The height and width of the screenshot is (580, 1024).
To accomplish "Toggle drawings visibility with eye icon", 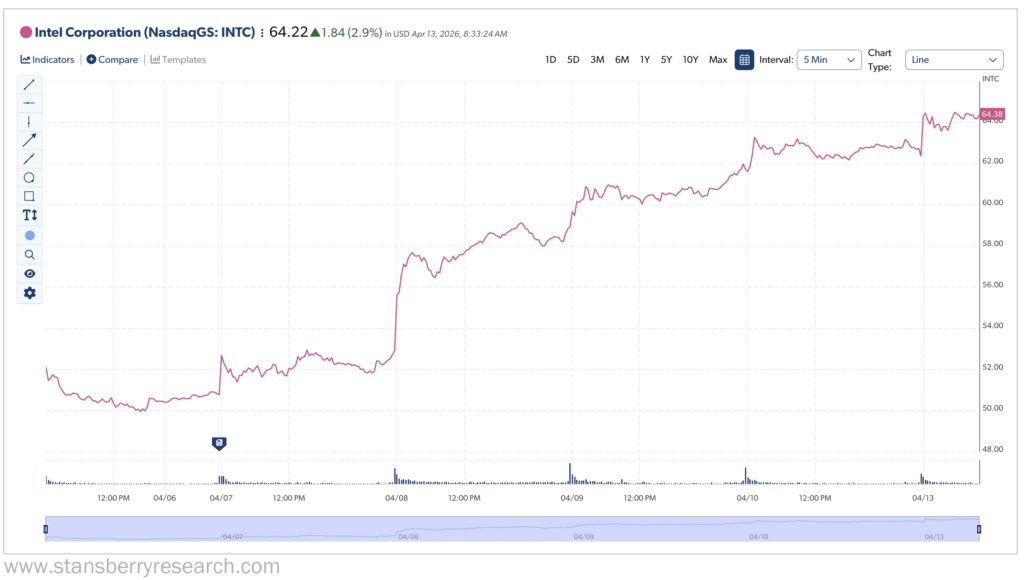I will tap(29, 273).
